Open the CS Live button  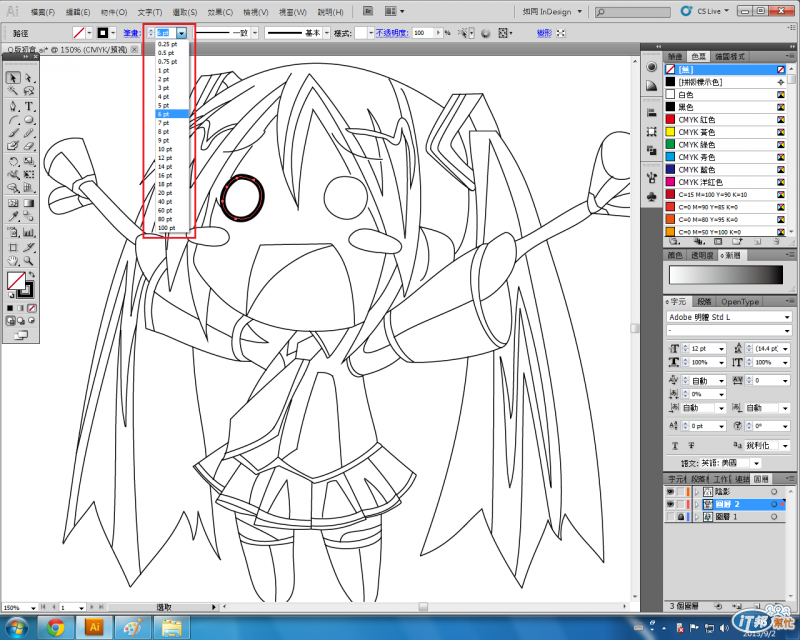pyautogui.click(x=706, y=11)
